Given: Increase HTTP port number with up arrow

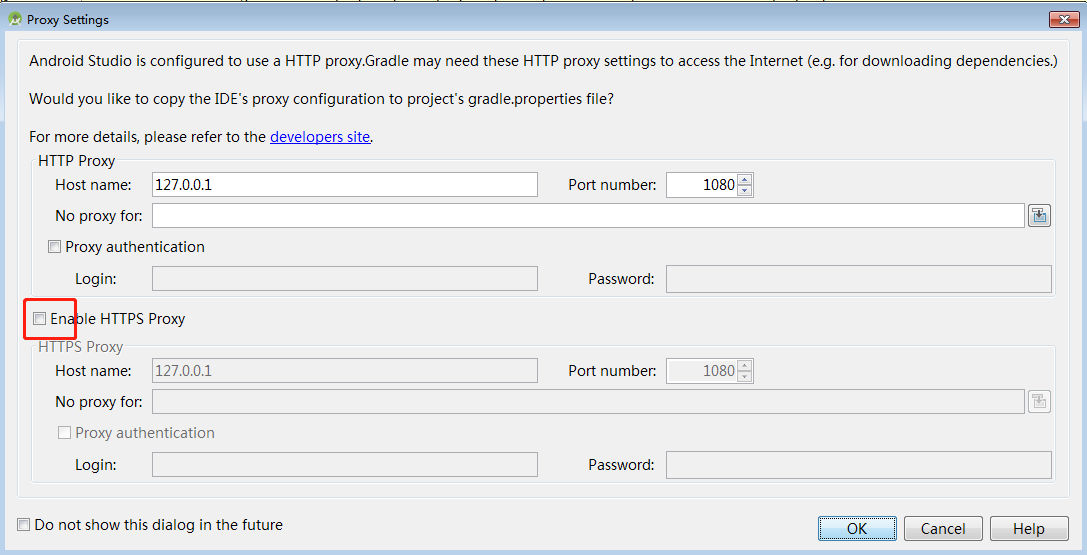Looking at the screenshot, I should (x=745, y=179).
